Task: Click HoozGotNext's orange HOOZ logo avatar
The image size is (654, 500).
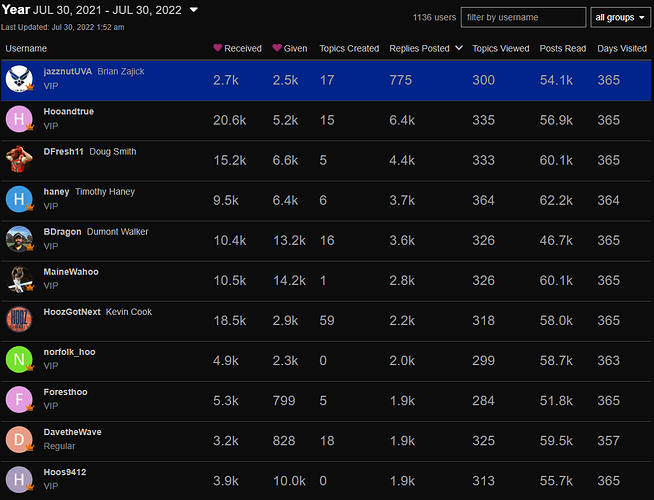Action: (19, 319)
